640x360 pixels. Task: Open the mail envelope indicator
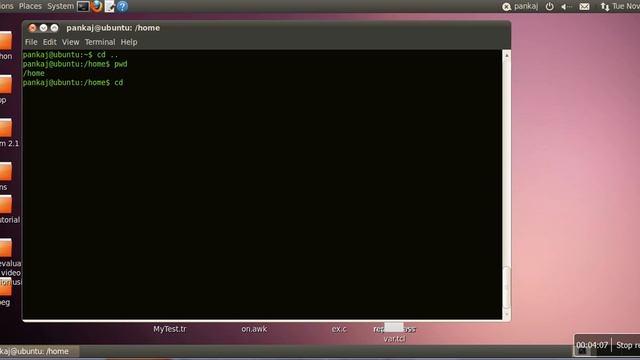tap(584, 7)
